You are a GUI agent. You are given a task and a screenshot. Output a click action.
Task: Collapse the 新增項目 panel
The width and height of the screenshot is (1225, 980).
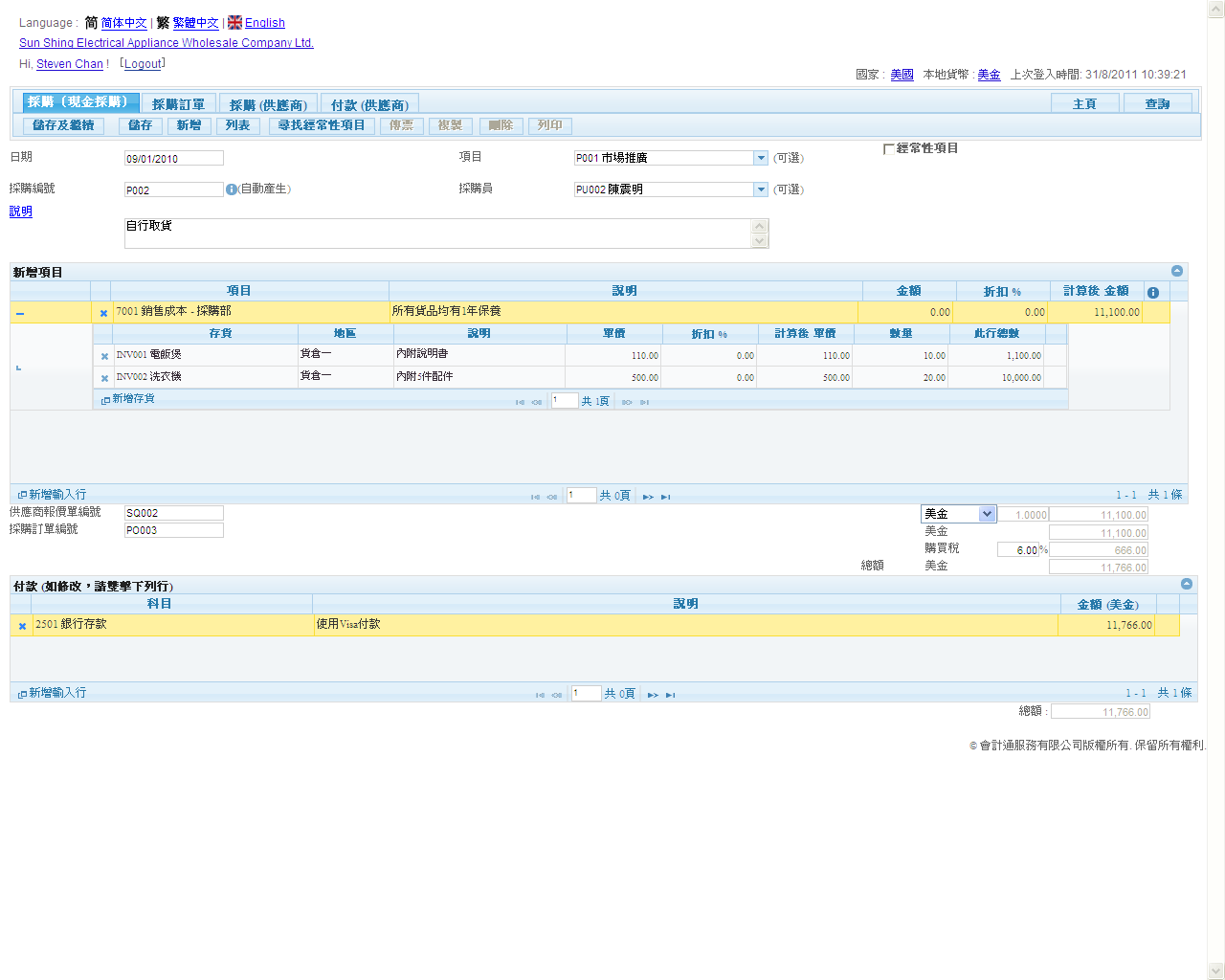point(1177,271)
